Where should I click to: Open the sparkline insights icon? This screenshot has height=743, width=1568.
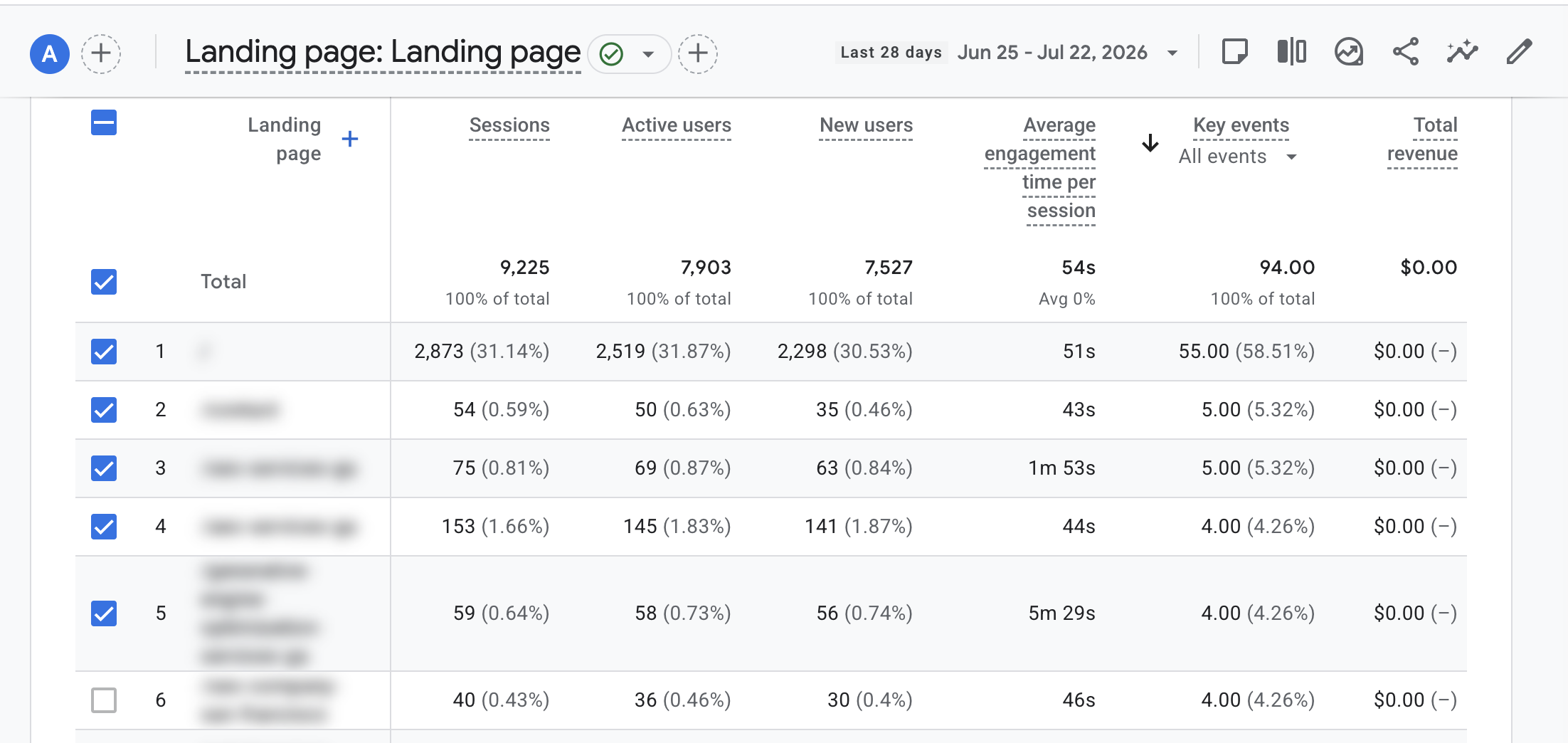[x=1462, y=53]
